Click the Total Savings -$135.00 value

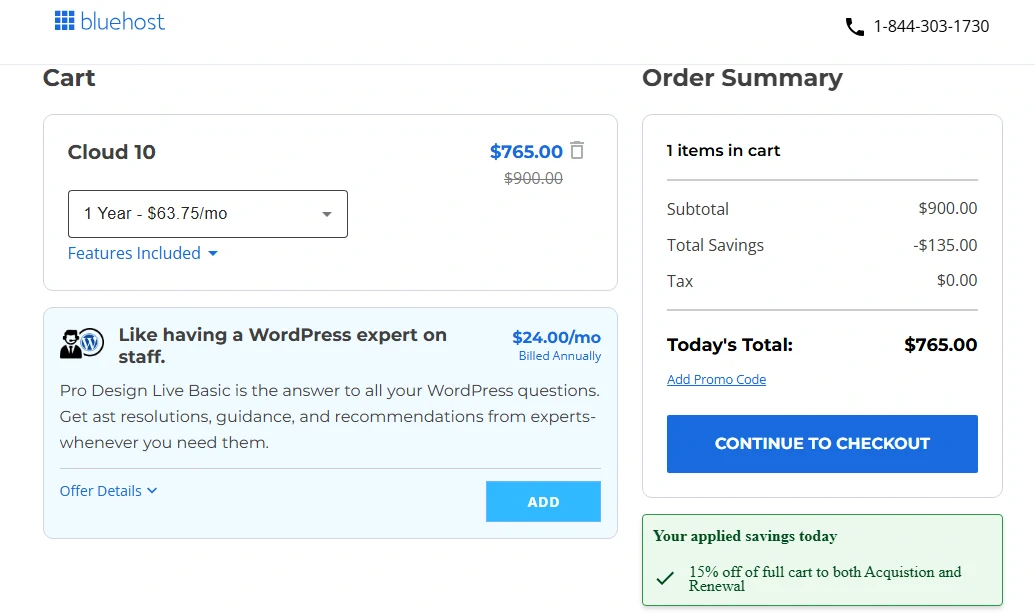(x=945, y=245)
